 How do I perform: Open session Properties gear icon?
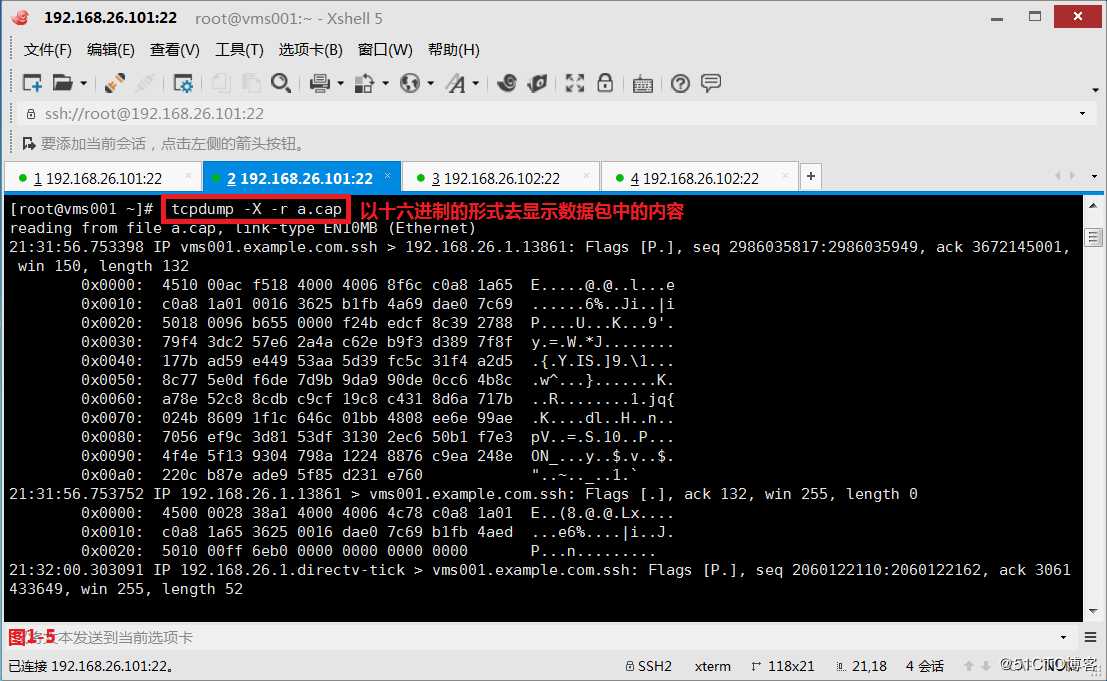[x=183, y=83]
